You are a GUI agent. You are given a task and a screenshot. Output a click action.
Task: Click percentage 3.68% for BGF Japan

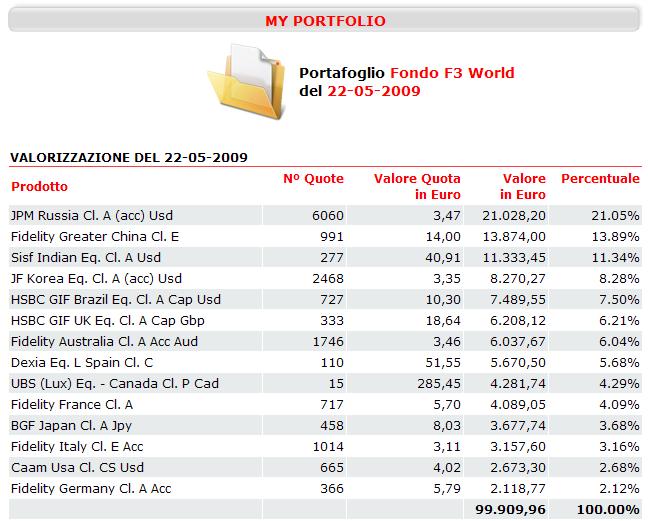pyautogui.click(x=619, y=426)
